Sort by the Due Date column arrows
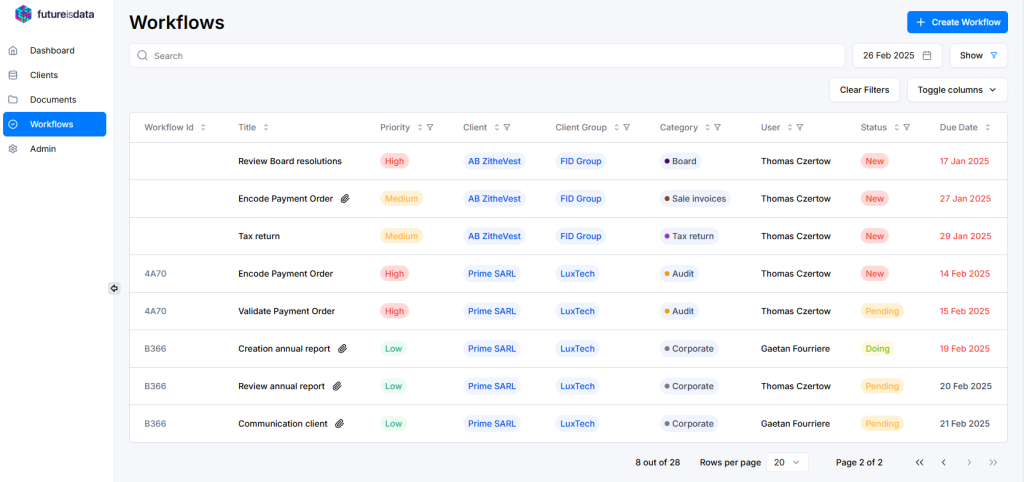The image size is (1024, 482). coord(988,128)
